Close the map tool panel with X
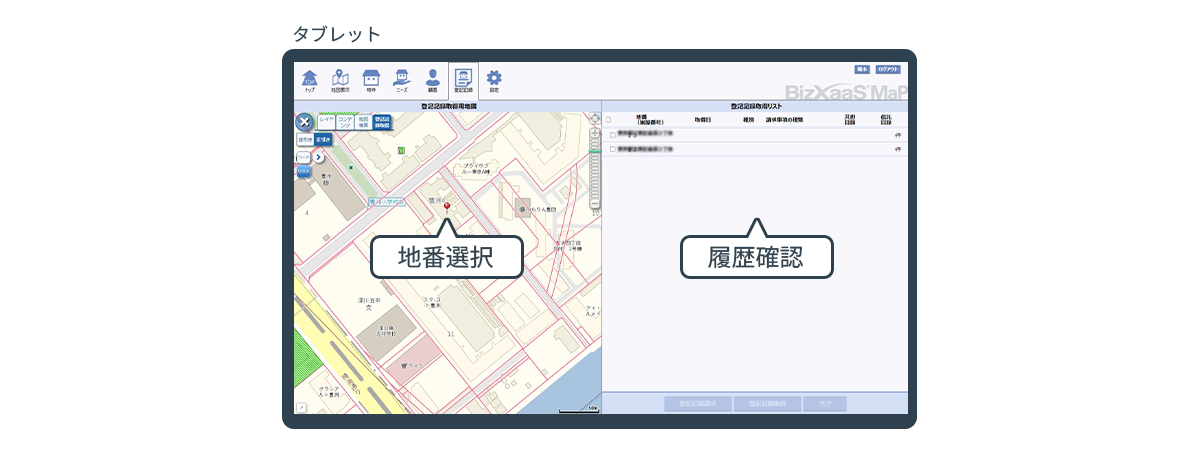Image resolution: width=1200 pixels, height=457 pixels. tap(305, 122)
